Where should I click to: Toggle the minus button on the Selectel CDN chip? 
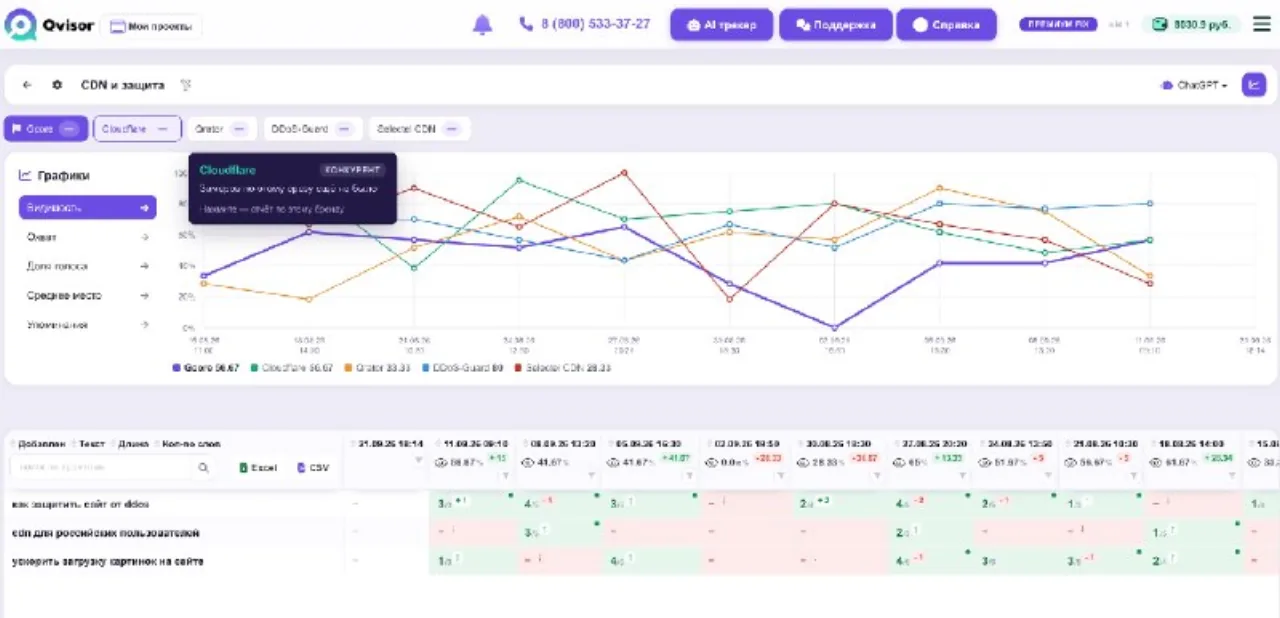pos(451,129)
